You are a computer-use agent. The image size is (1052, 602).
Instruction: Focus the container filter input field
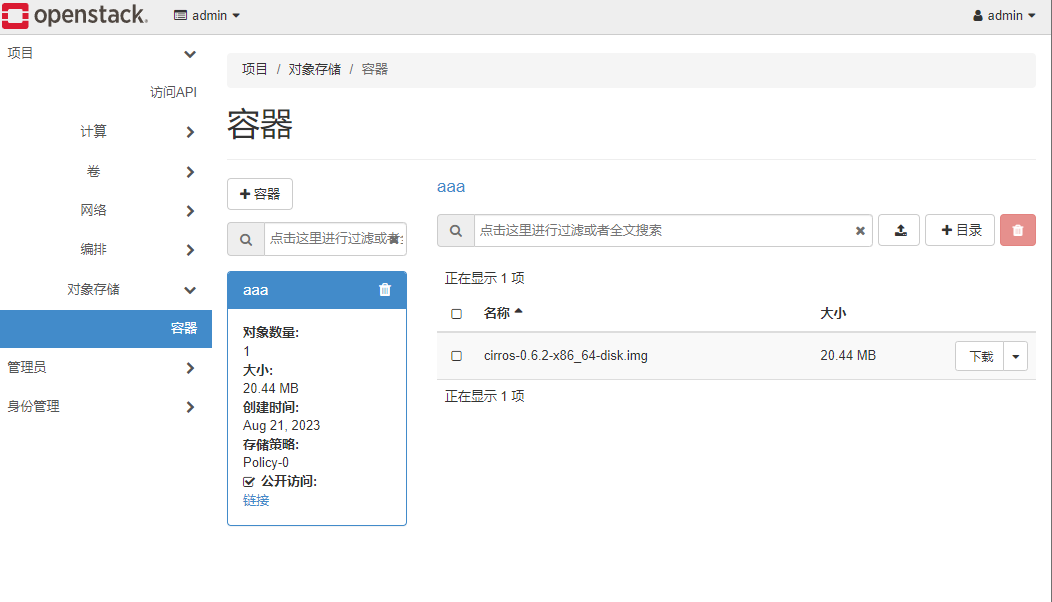pyautogui.click(x=335, y=239)
